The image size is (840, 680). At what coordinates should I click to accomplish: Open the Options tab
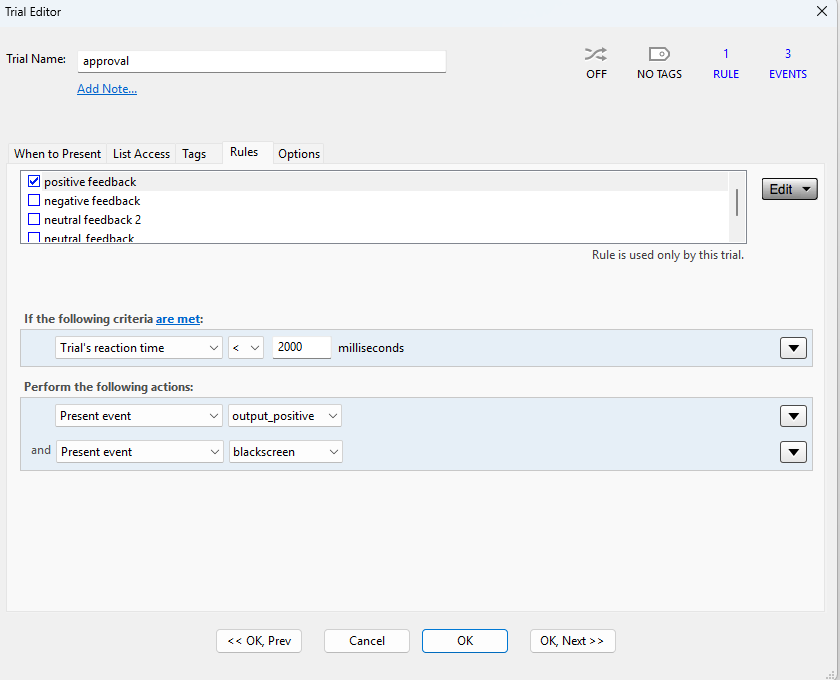tap(299, 154)
